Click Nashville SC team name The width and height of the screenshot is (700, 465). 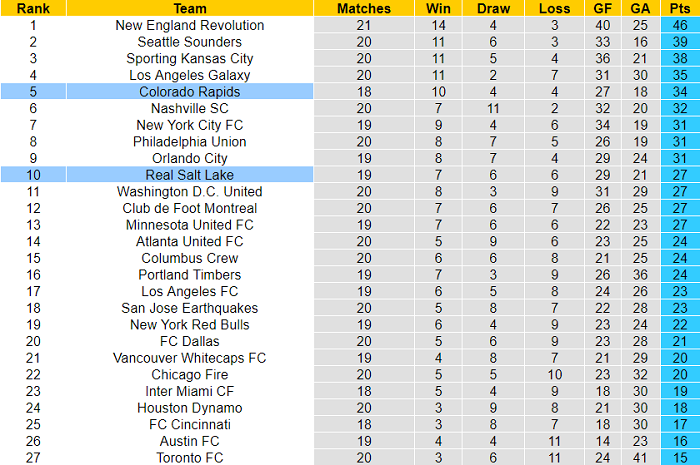pos(190,108)
